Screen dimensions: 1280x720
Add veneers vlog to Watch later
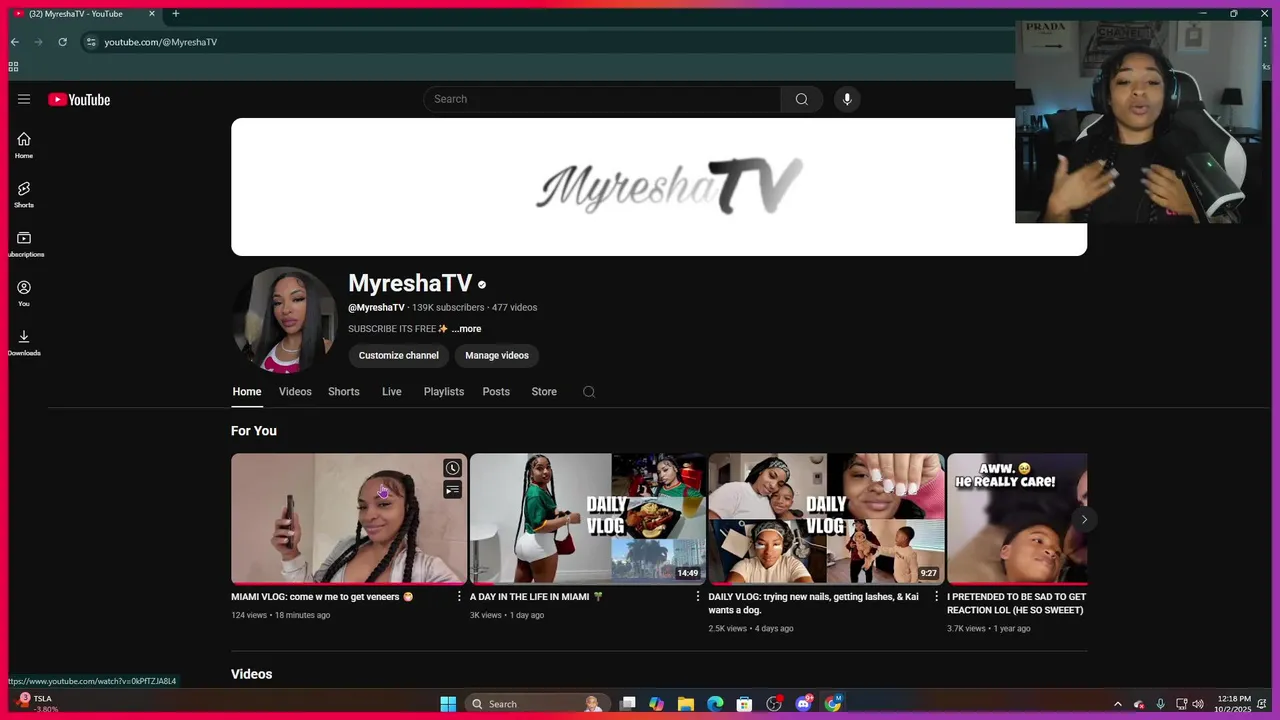coord(453,468)
